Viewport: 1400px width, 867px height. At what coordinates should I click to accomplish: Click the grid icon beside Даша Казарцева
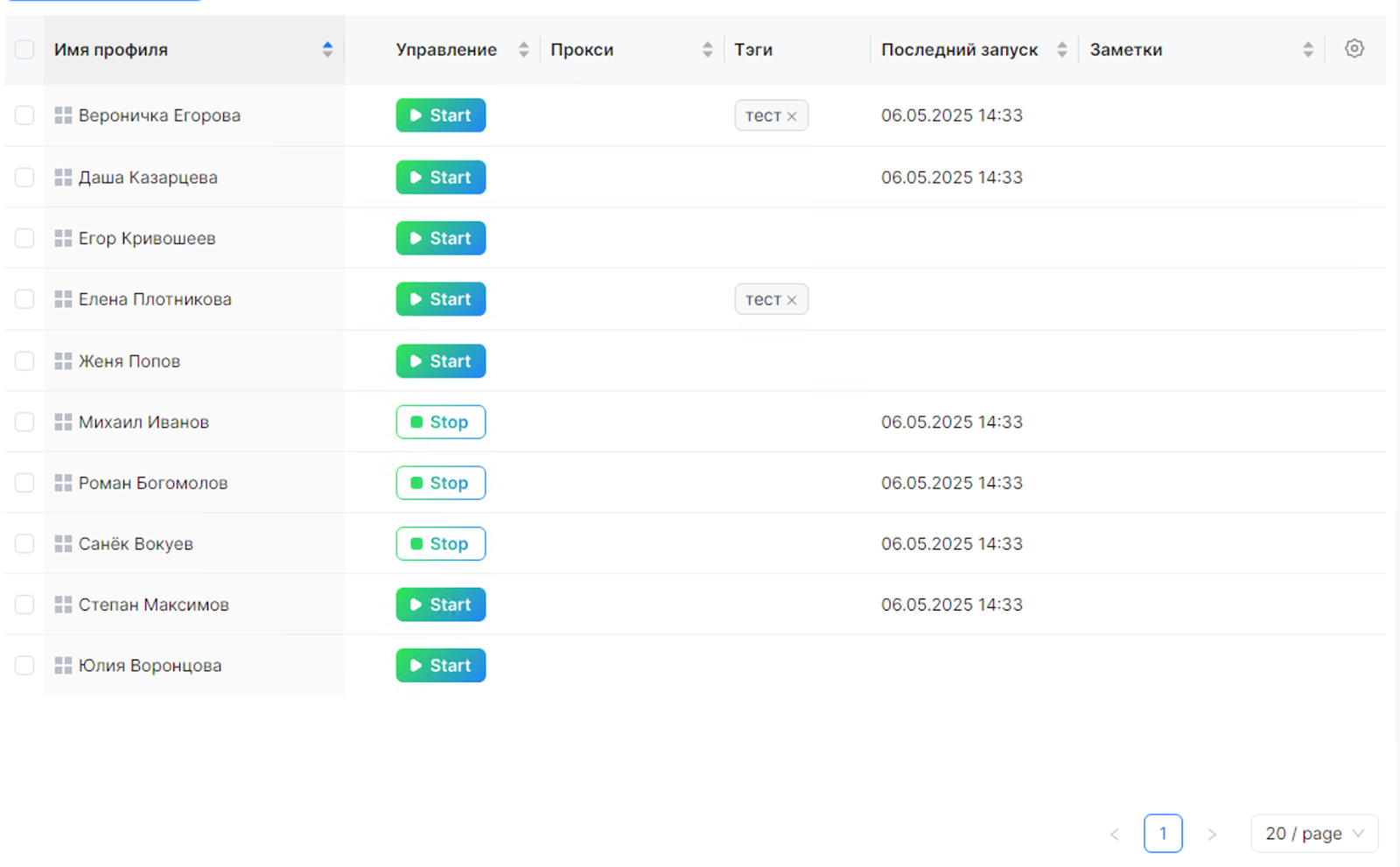tap(63, 178)
